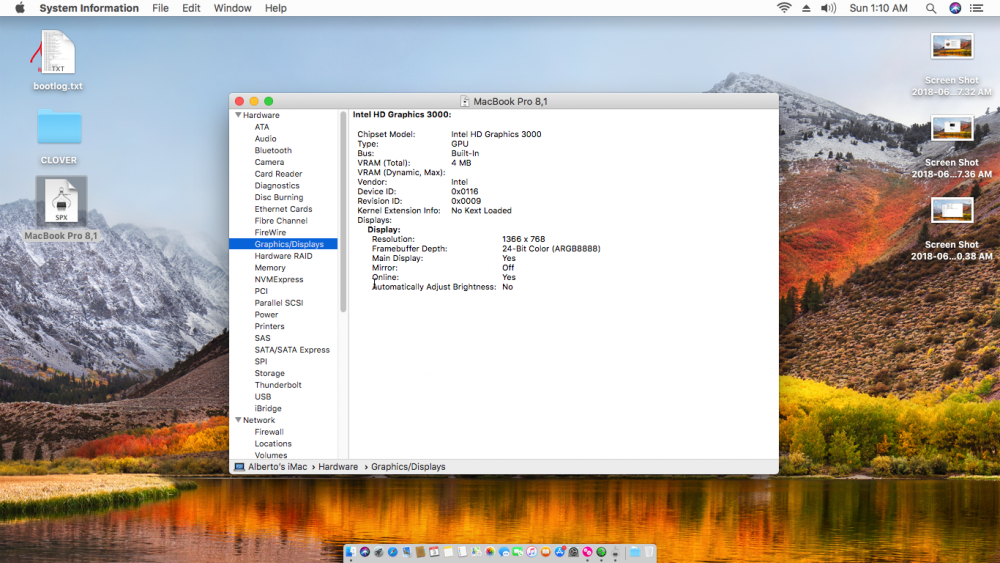The height and width of the screenshot is (563, 1000).
Task: Select NVMExpress in the sidebar
Action: [279, 279]
